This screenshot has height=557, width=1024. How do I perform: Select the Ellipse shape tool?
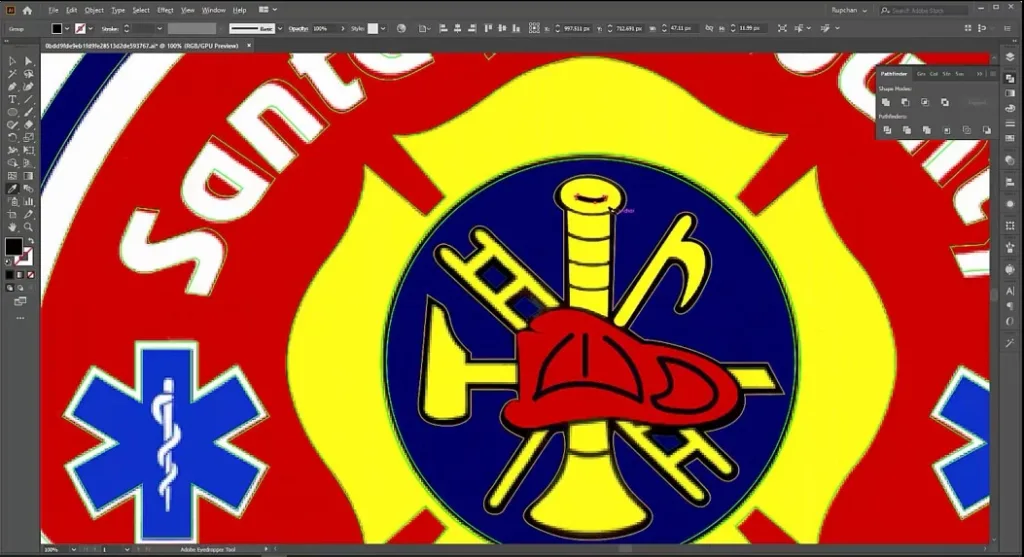coord(12,112)
